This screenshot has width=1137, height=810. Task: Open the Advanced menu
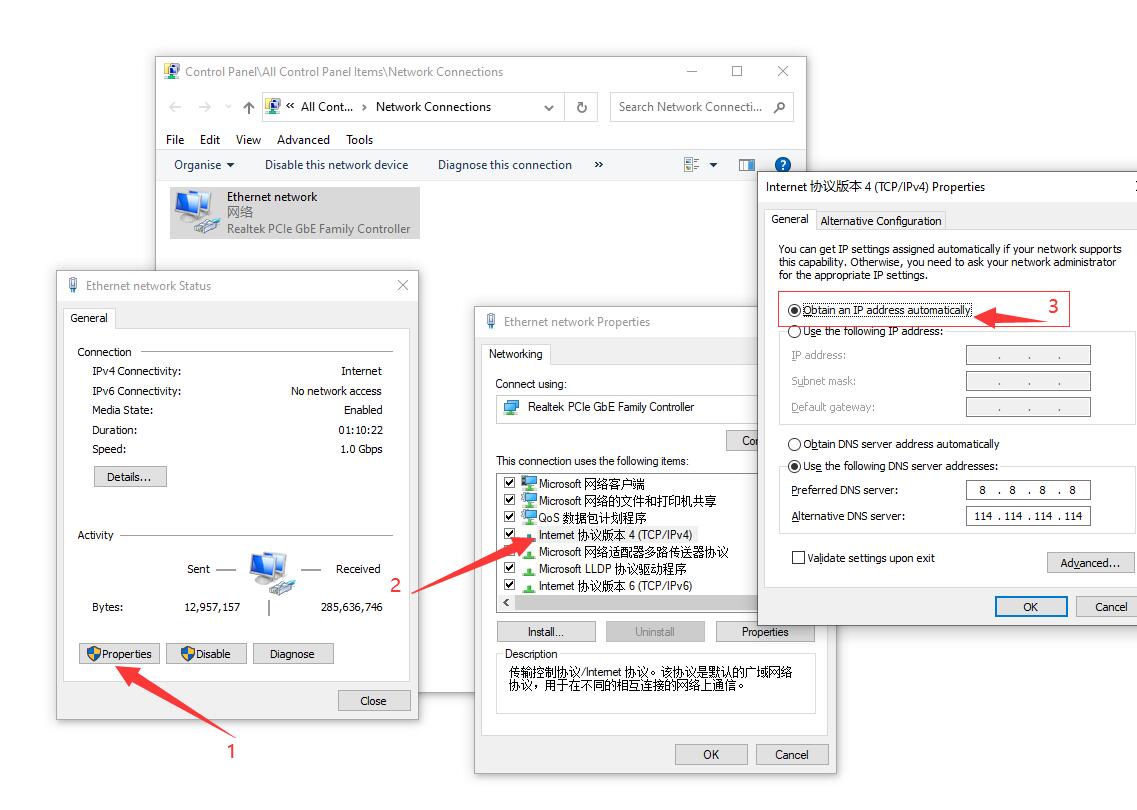[303, 140]
